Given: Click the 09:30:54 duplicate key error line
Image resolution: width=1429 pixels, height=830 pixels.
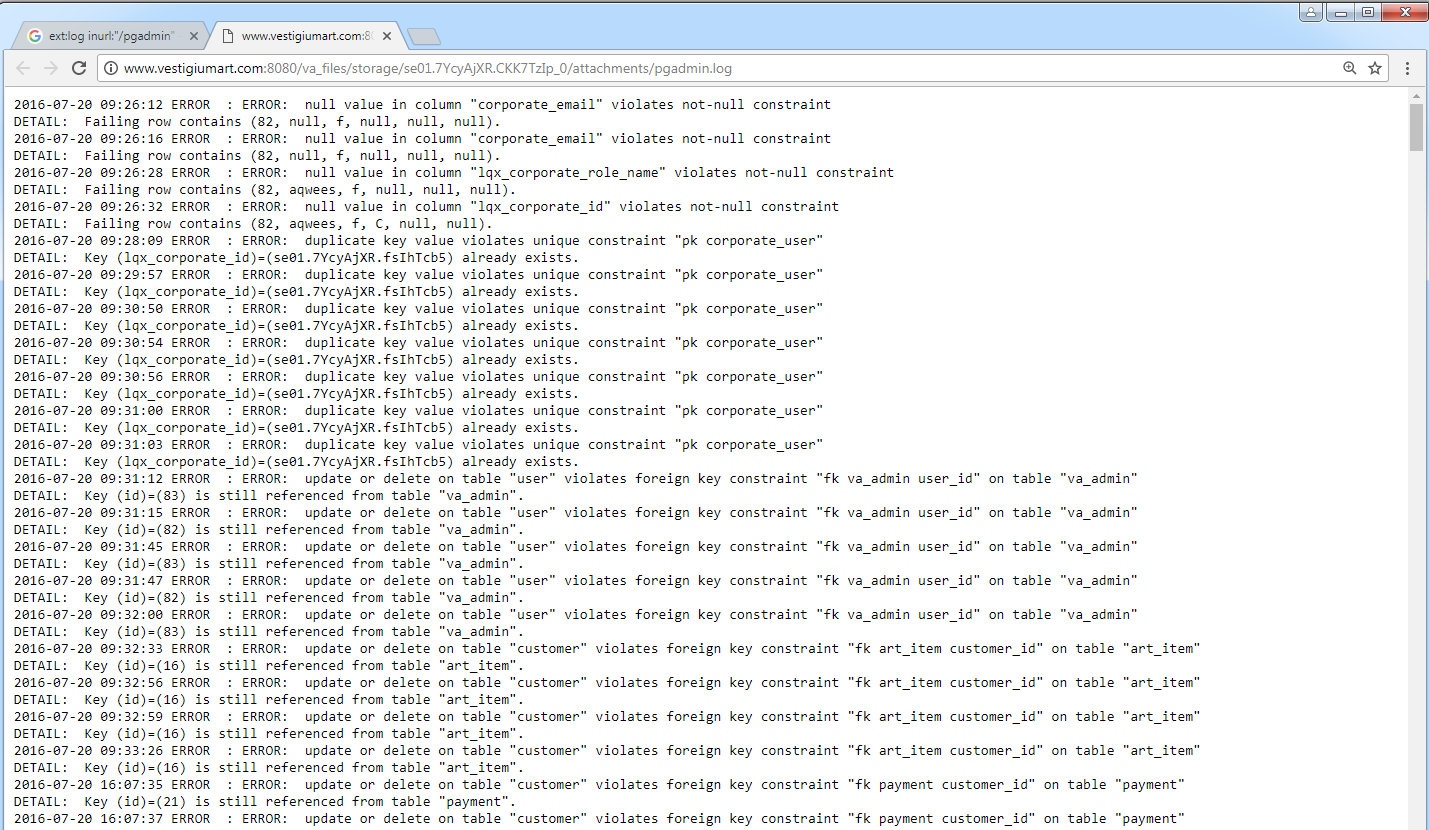Looking at the screenshot, I should tap(419, 342).
